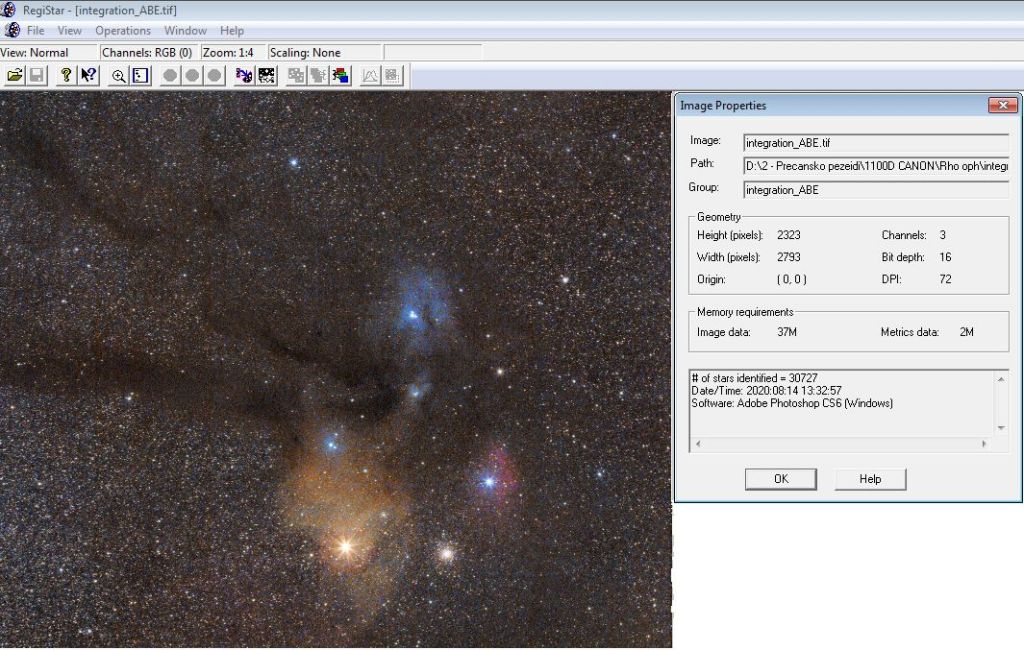This screenshot has width=1024, height=650.
Task: Click the Help button in the dialog
Action: [x=870, y=479]
